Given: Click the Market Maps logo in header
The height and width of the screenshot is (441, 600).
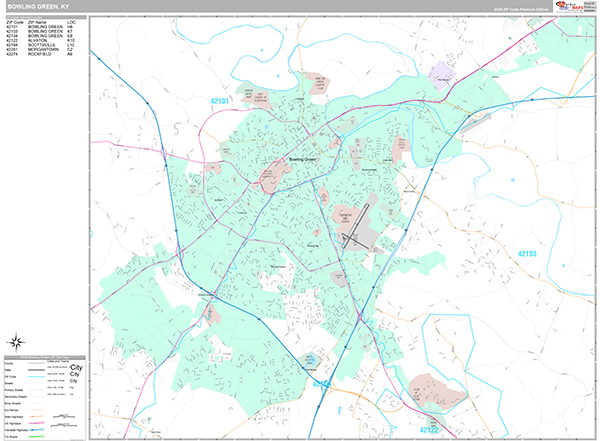Looking at the screenshot, I should click(573, 7).
